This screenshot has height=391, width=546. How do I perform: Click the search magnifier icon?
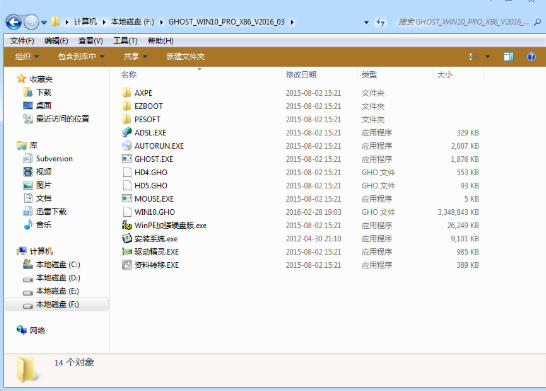click(537, 22)
